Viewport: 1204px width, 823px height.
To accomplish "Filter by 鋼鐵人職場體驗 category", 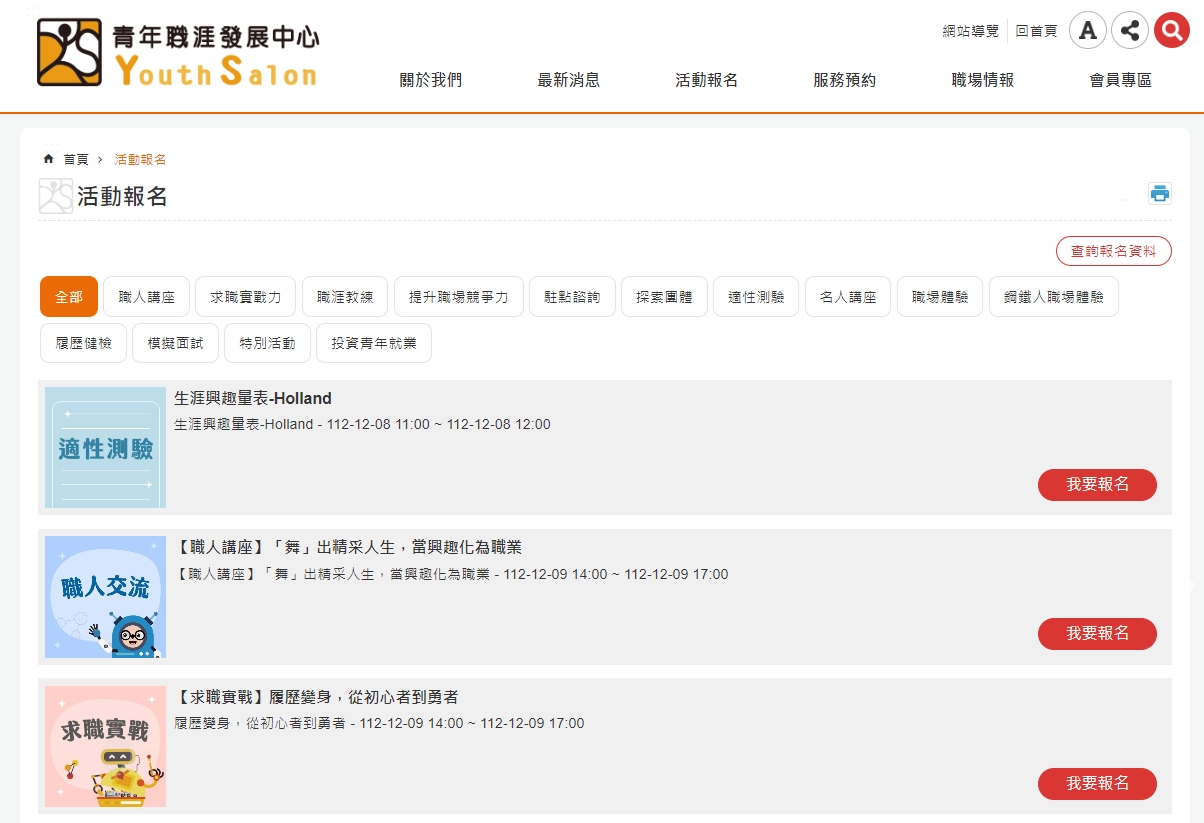I will tap(1053, 297).
